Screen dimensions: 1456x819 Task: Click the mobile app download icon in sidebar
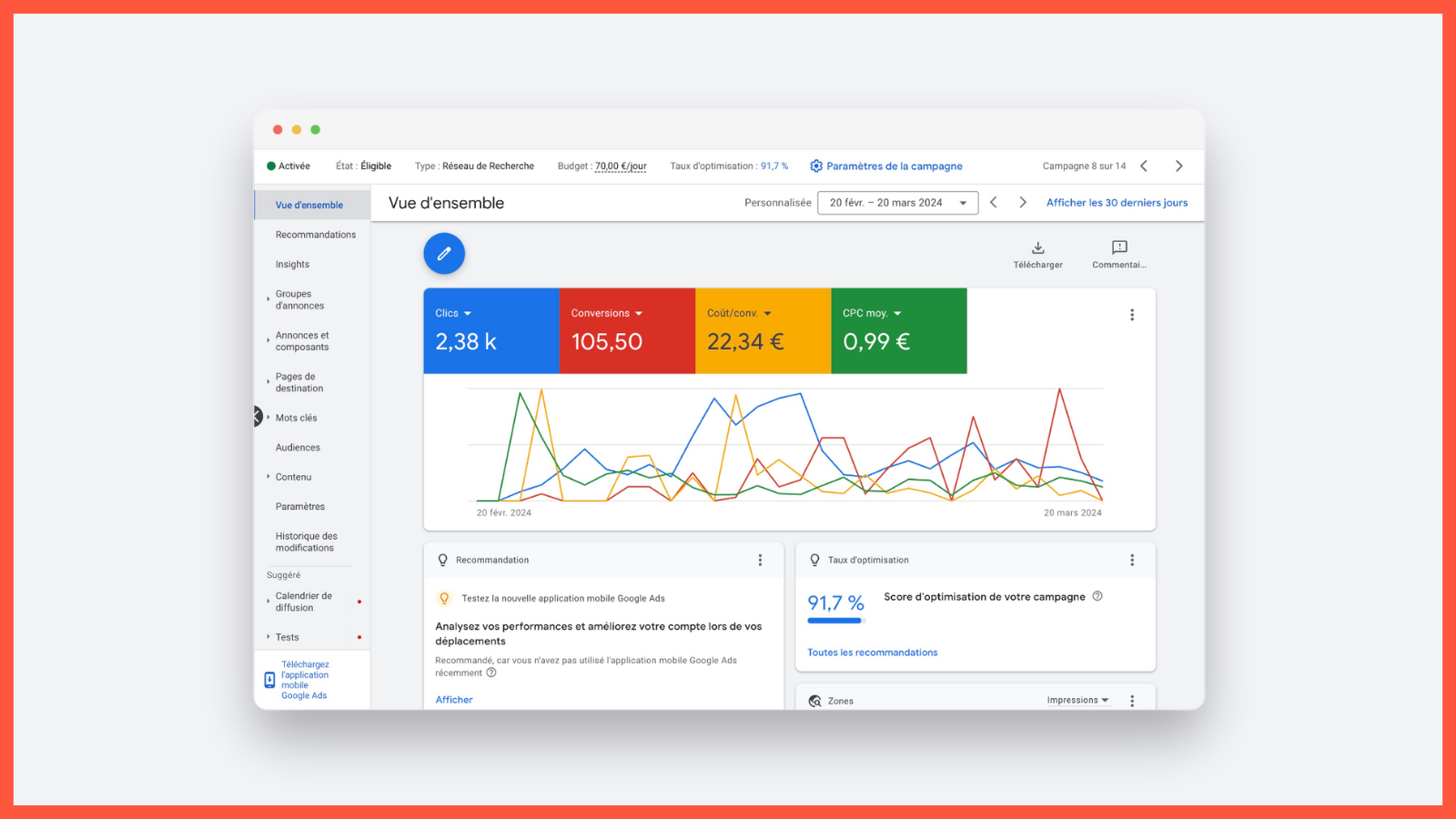point(269,680)
